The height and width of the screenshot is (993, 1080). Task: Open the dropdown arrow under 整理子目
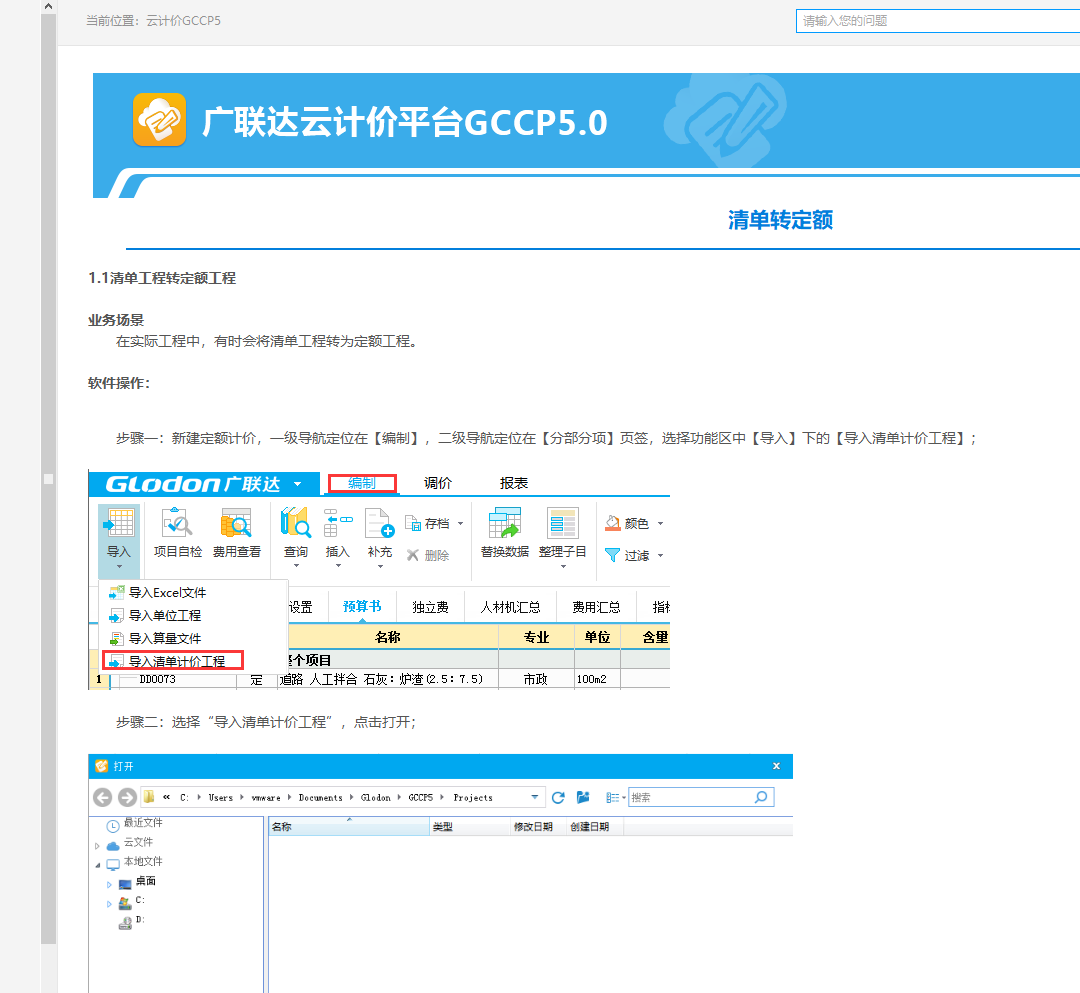tap(563, 566)
